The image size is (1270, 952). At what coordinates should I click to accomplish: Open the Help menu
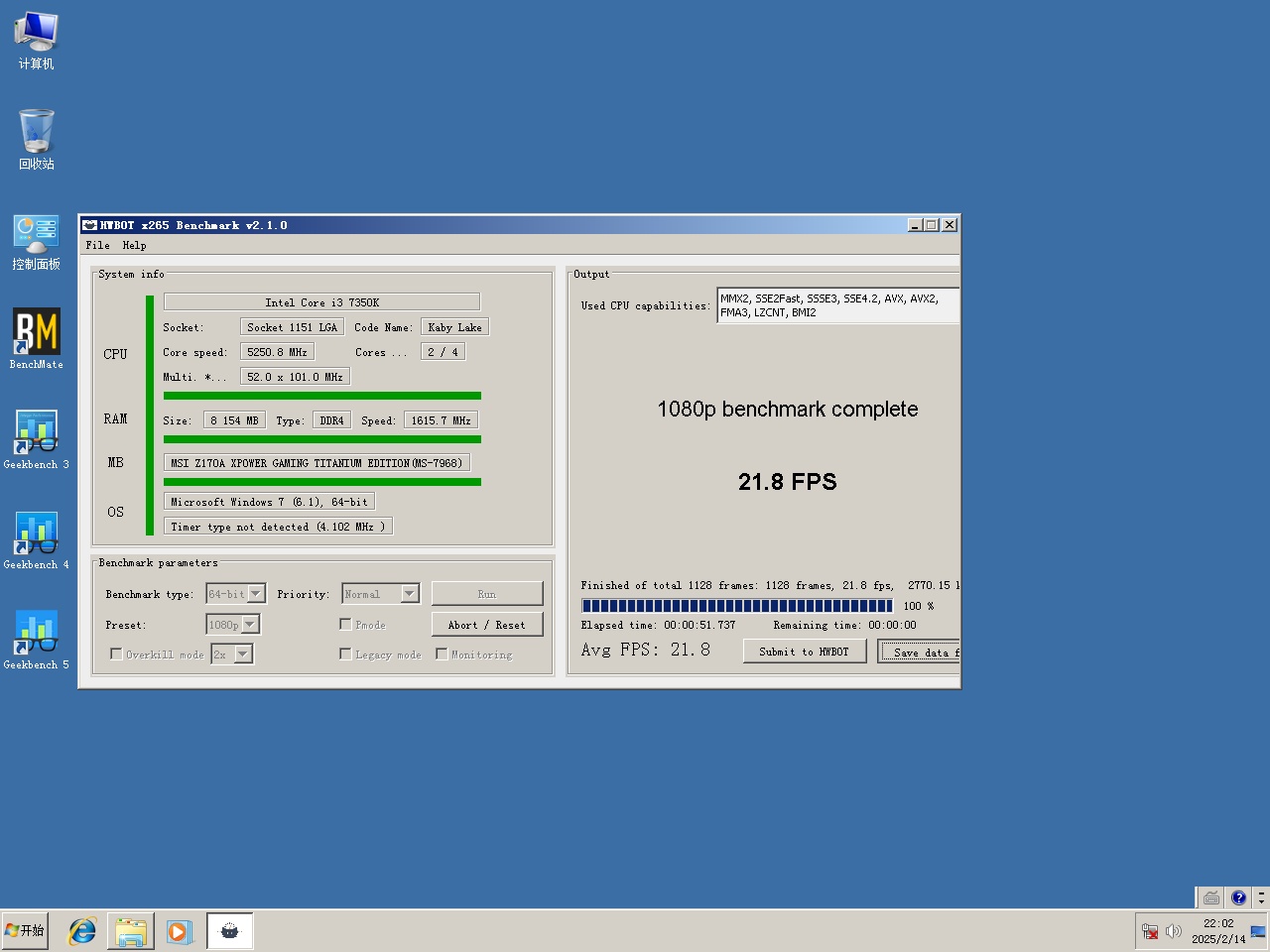134,245
